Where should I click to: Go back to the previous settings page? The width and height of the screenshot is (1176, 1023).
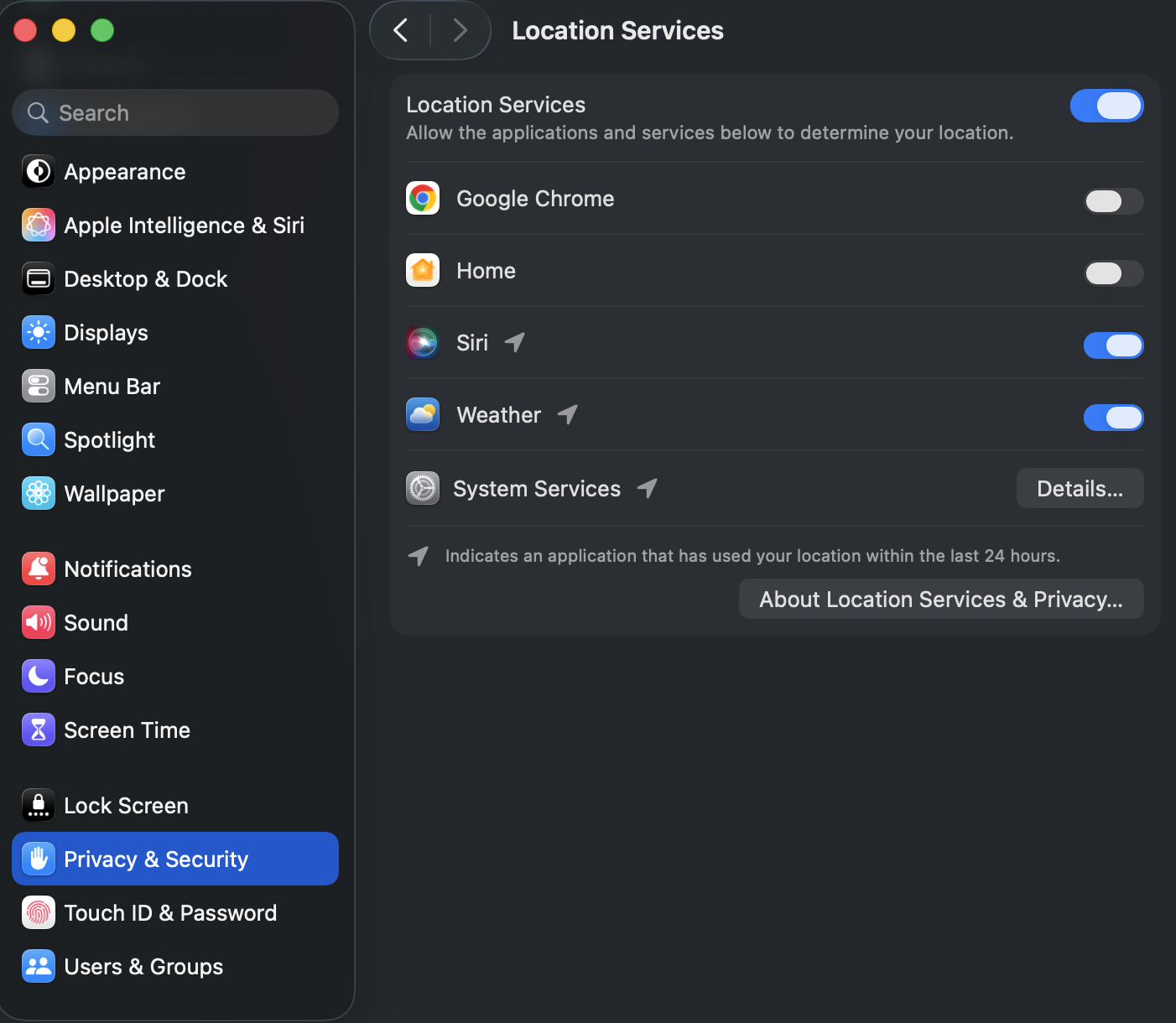point(401,31)
